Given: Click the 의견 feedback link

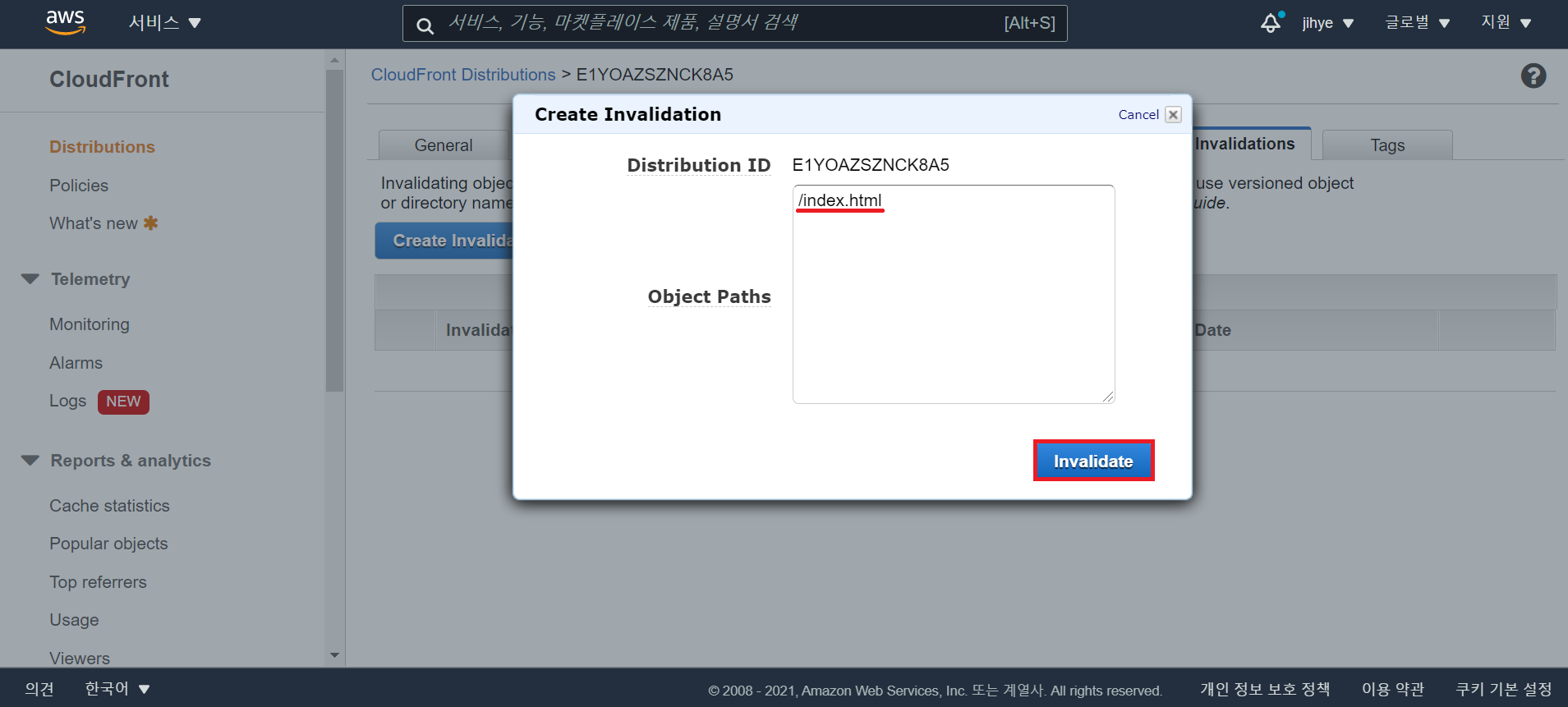Looking at the screenshot, I should (x=39, y=688).
